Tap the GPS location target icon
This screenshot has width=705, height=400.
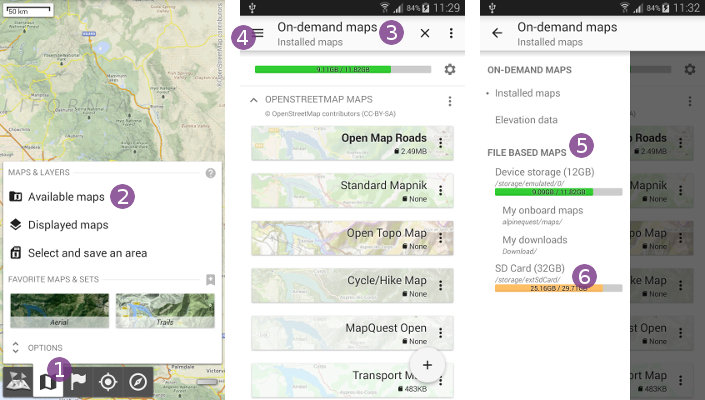click(x=108, y=382)
